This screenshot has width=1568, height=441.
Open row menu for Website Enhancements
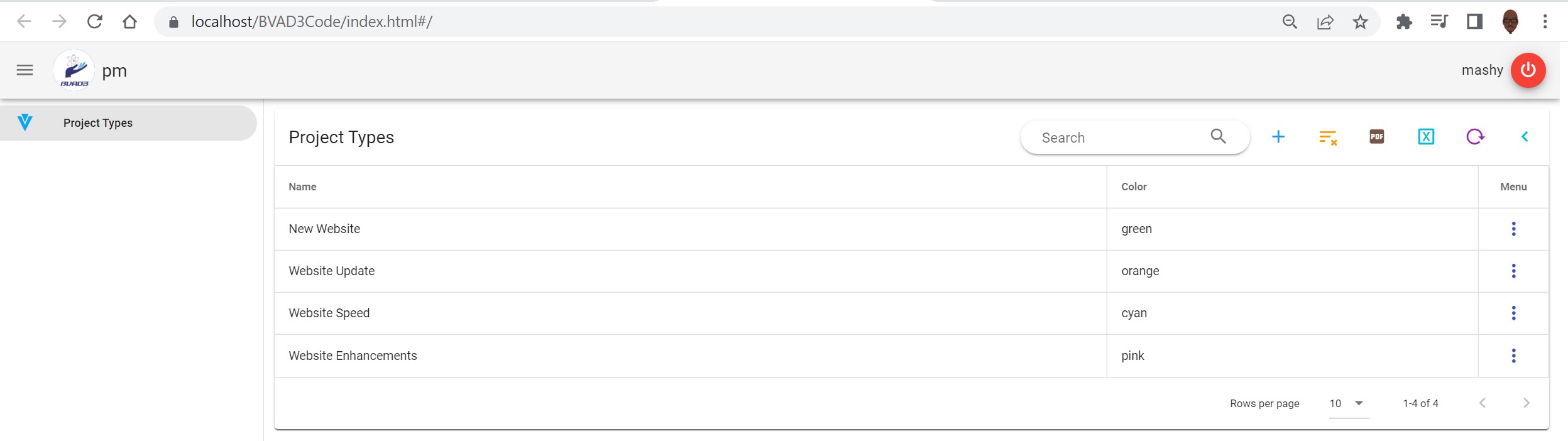(x=1513, y=356)
